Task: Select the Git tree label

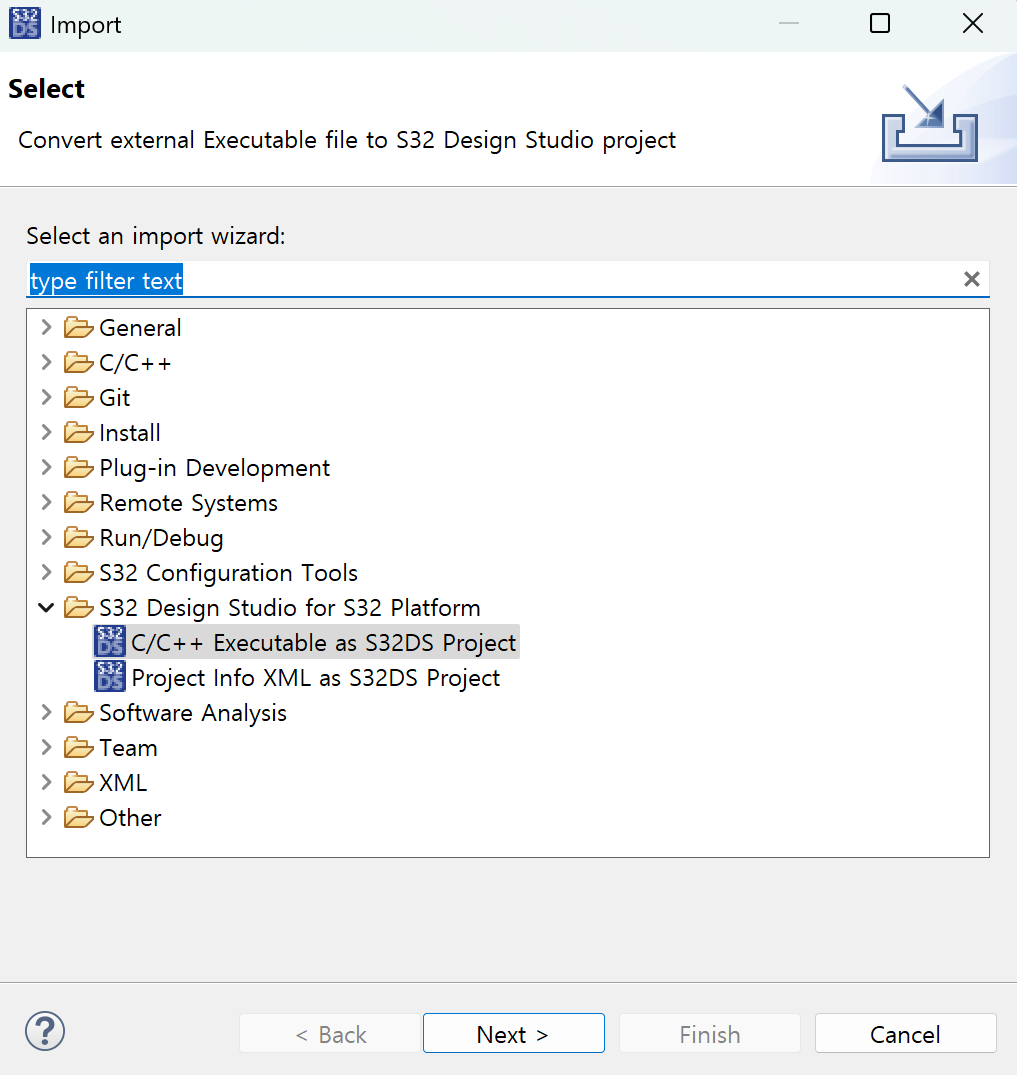Action: (115, 398)
